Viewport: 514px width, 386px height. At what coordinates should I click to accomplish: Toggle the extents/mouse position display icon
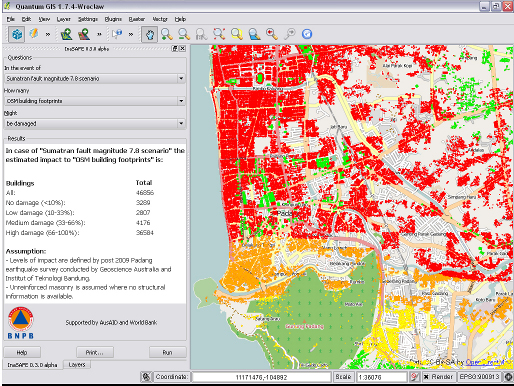pyautogui.click(x=146, y=377)
